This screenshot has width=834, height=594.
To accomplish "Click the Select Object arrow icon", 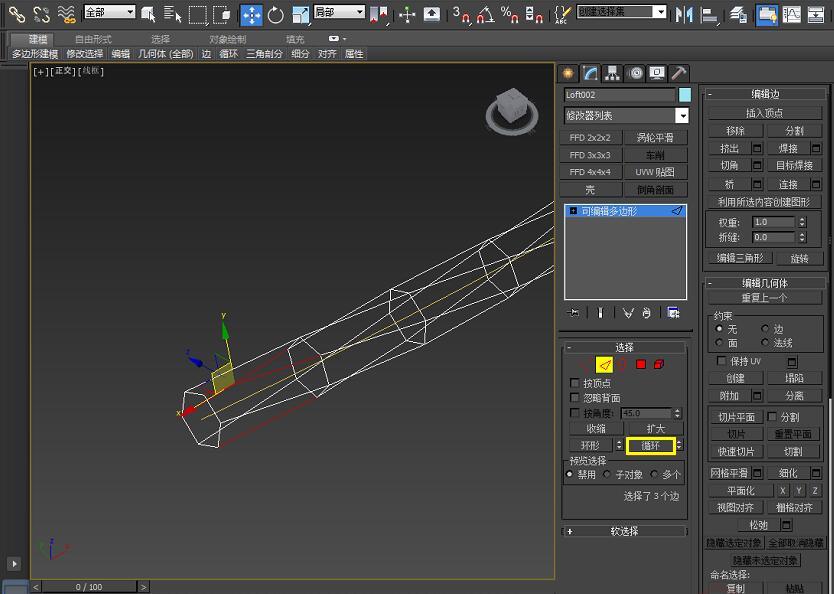I will pyautogui.click(x=149, y=14).
